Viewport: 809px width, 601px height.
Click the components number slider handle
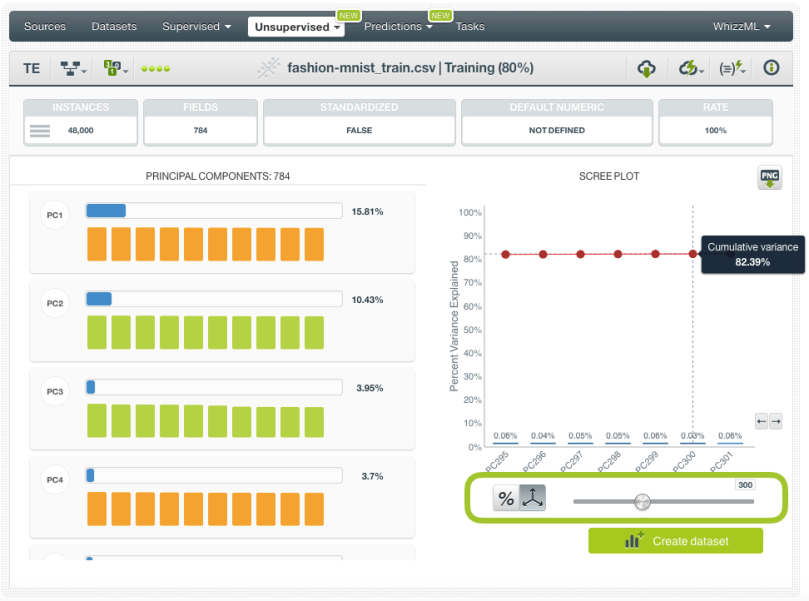pos(642,501)
